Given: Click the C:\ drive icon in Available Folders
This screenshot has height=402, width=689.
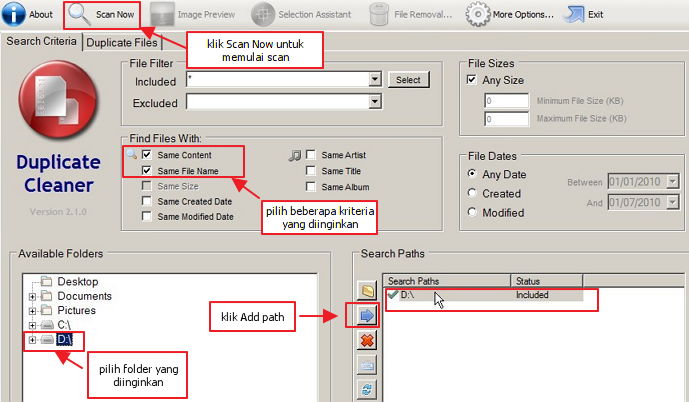Looking at the screenshot, I should point(47,325).
